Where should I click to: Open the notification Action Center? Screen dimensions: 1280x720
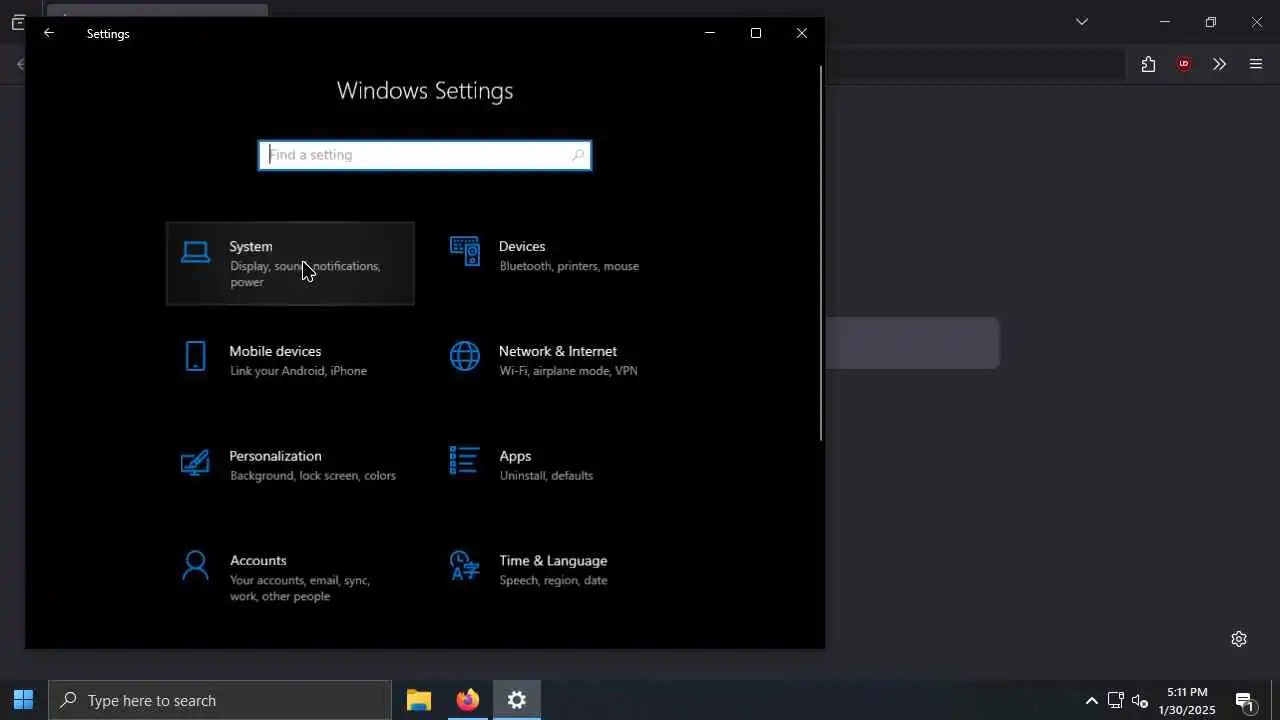click(x=1245, y=701)
